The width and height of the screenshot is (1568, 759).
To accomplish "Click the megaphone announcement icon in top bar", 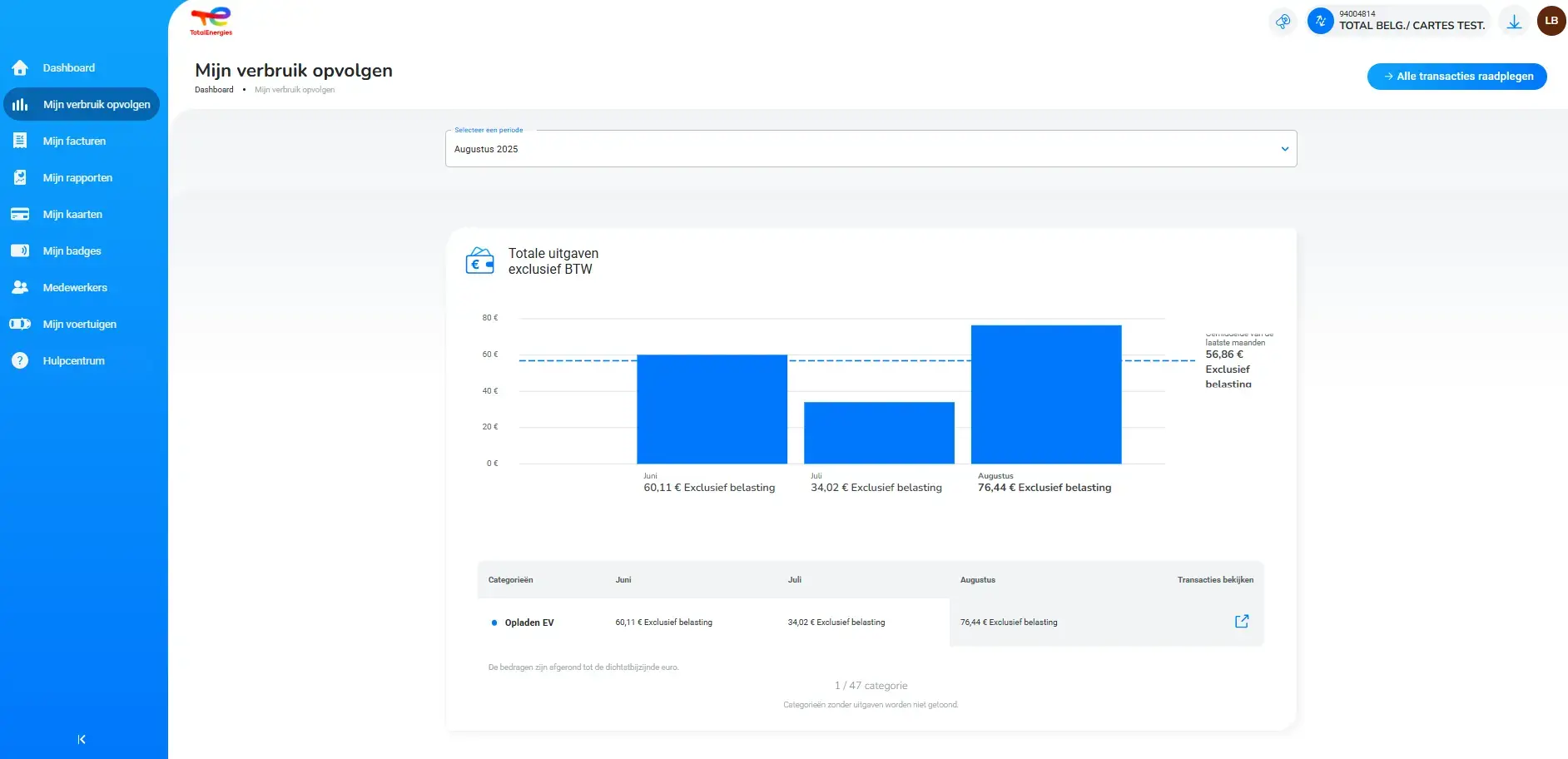I will pyautogui.click(x=1283, y=21).
